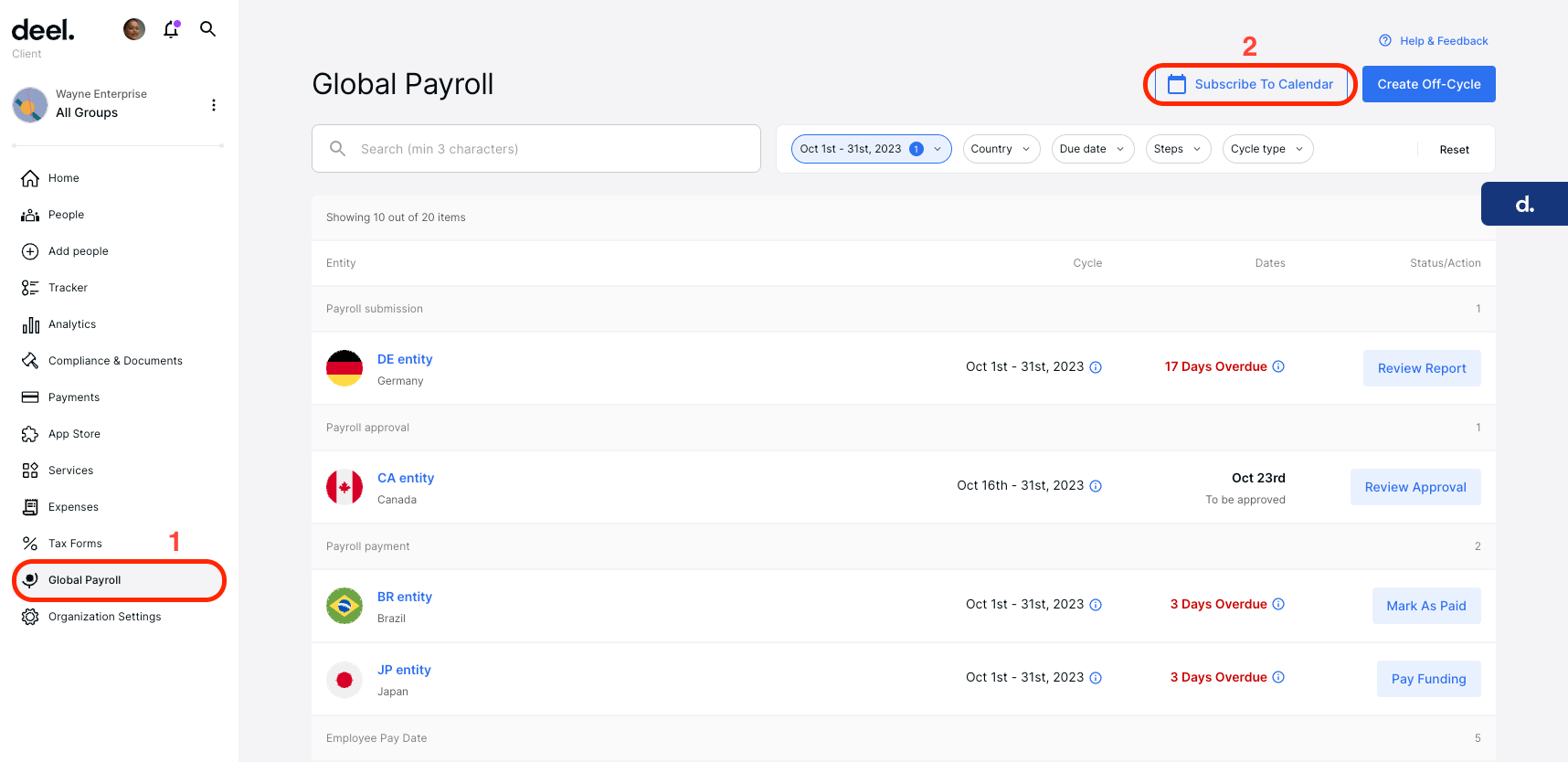
Task: Open the CA entity link
Action: click(406, 478)
